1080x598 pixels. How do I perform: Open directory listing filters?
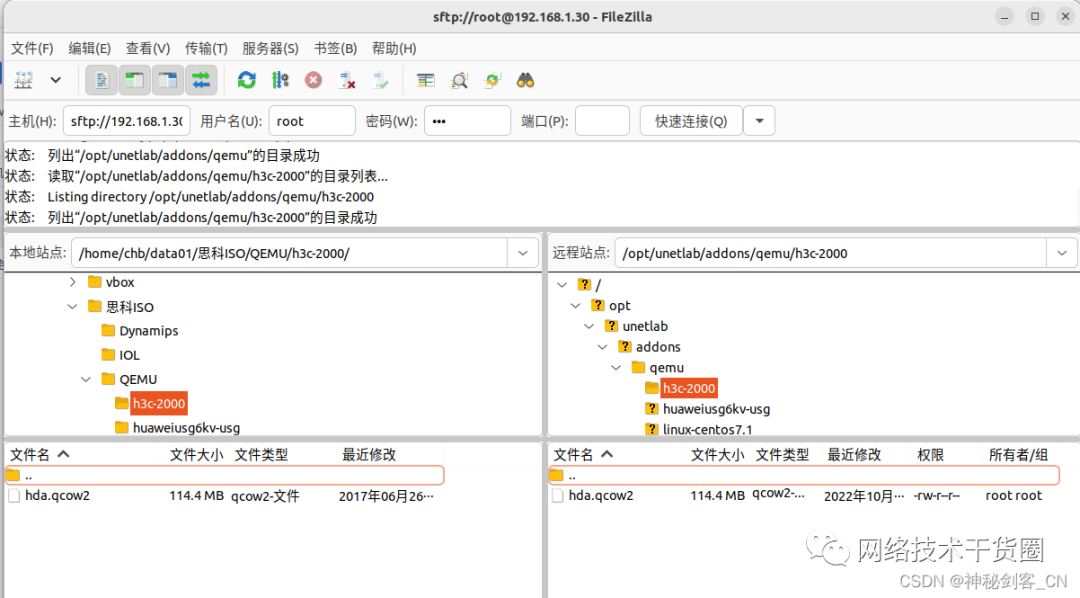pyautogui.click(x=425, y=80)
